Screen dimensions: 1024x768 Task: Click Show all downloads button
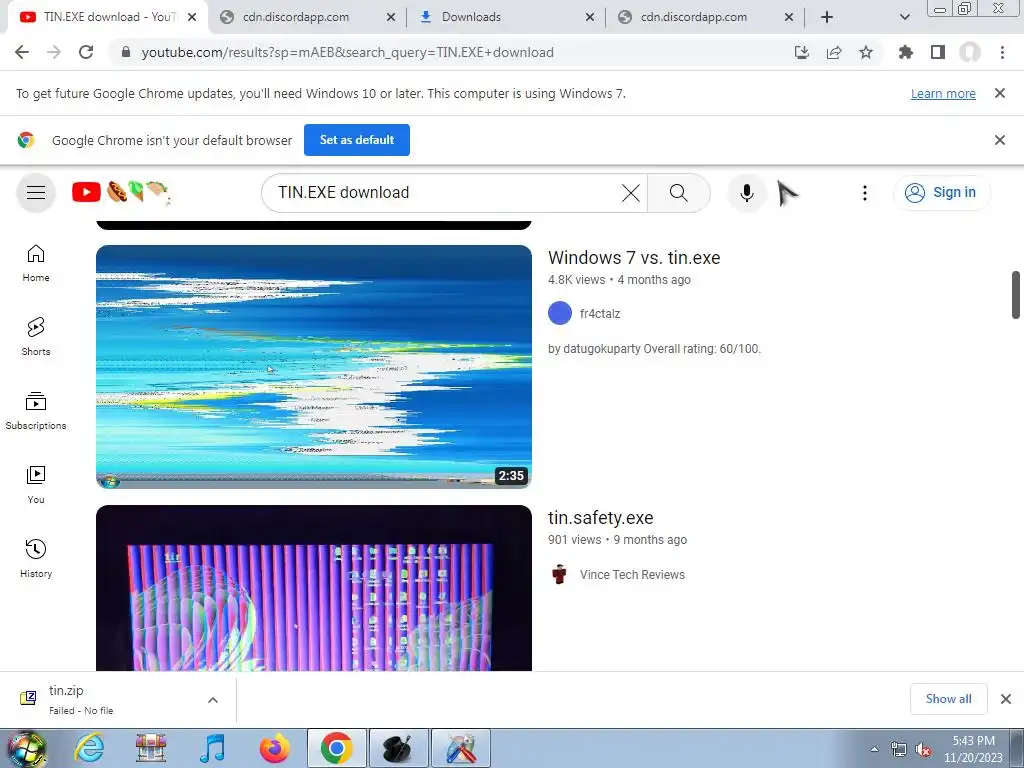click(x=948, y=699)
